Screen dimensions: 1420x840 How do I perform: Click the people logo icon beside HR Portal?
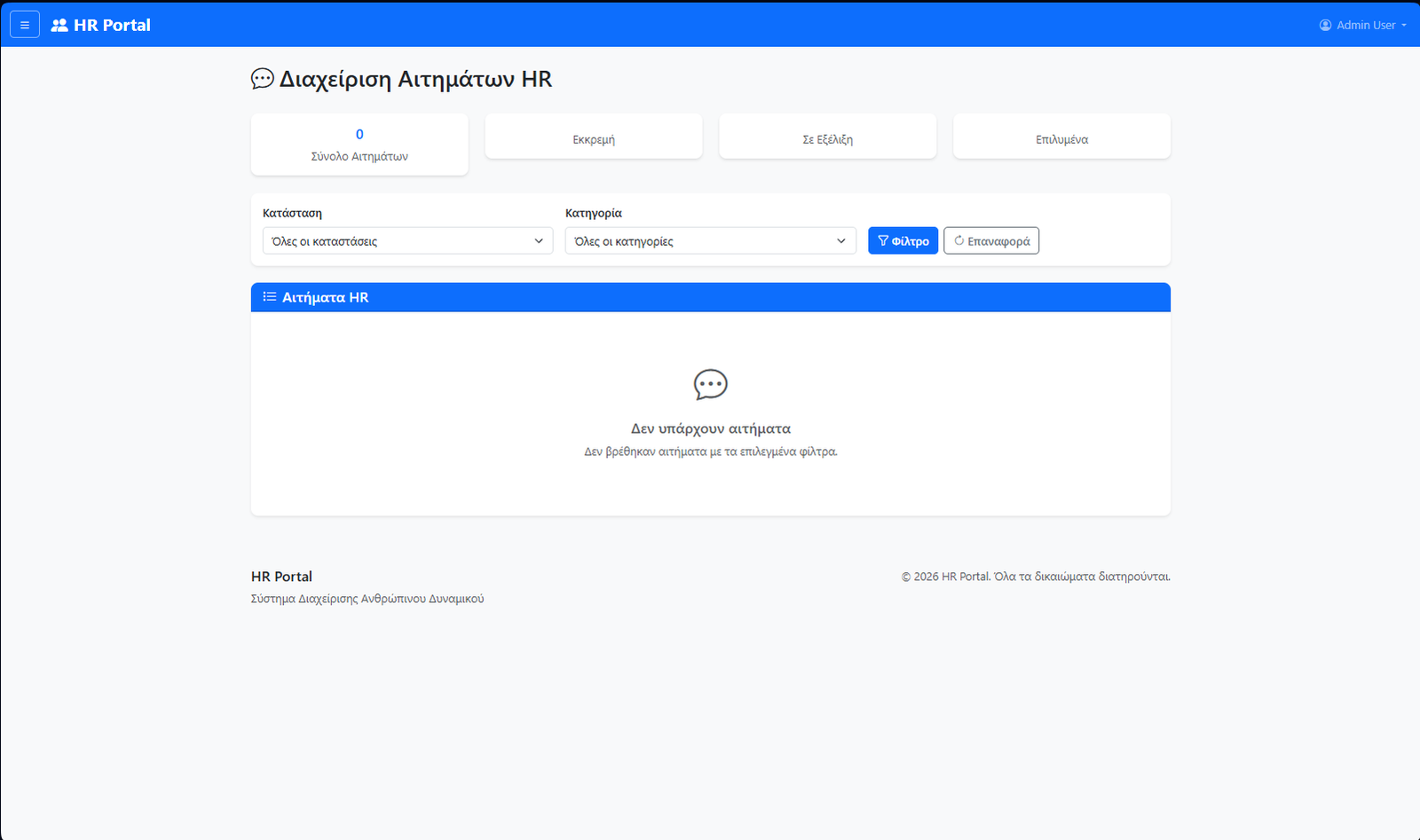point(59,25)
